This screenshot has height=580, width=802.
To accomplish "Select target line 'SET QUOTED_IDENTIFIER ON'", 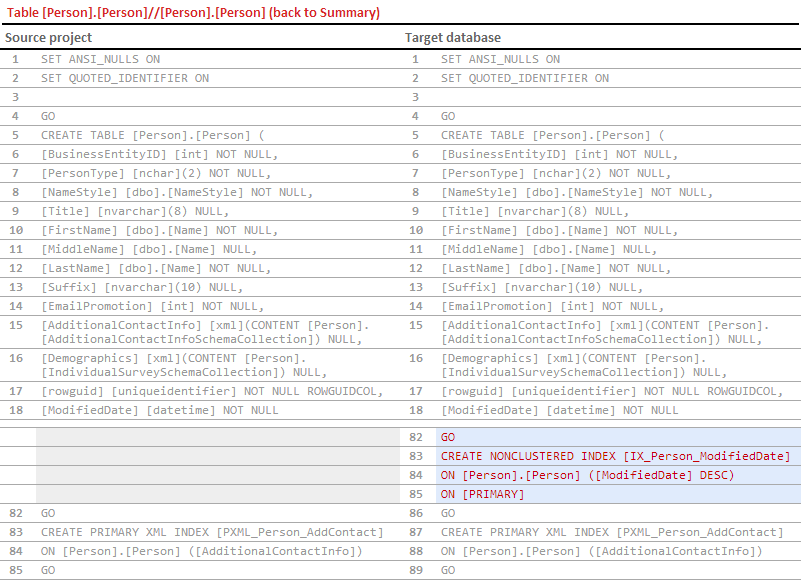I will click(525, 78).
